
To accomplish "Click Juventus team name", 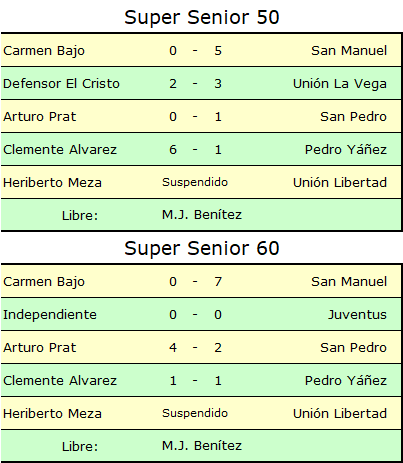I will 357,314.
